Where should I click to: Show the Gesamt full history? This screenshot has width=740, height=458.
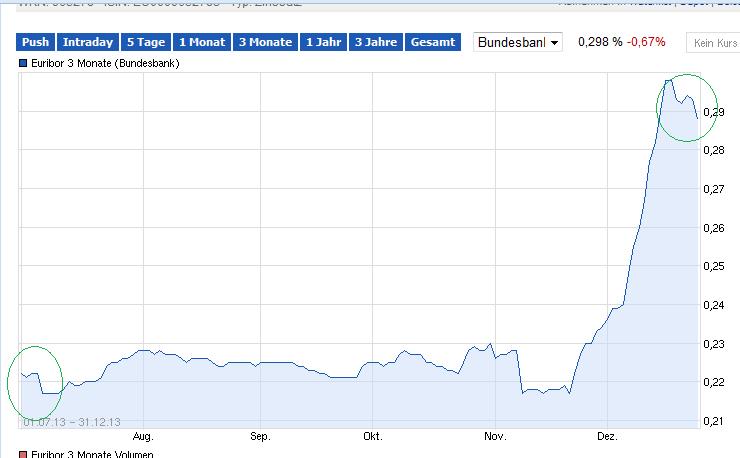coord(433,42)
